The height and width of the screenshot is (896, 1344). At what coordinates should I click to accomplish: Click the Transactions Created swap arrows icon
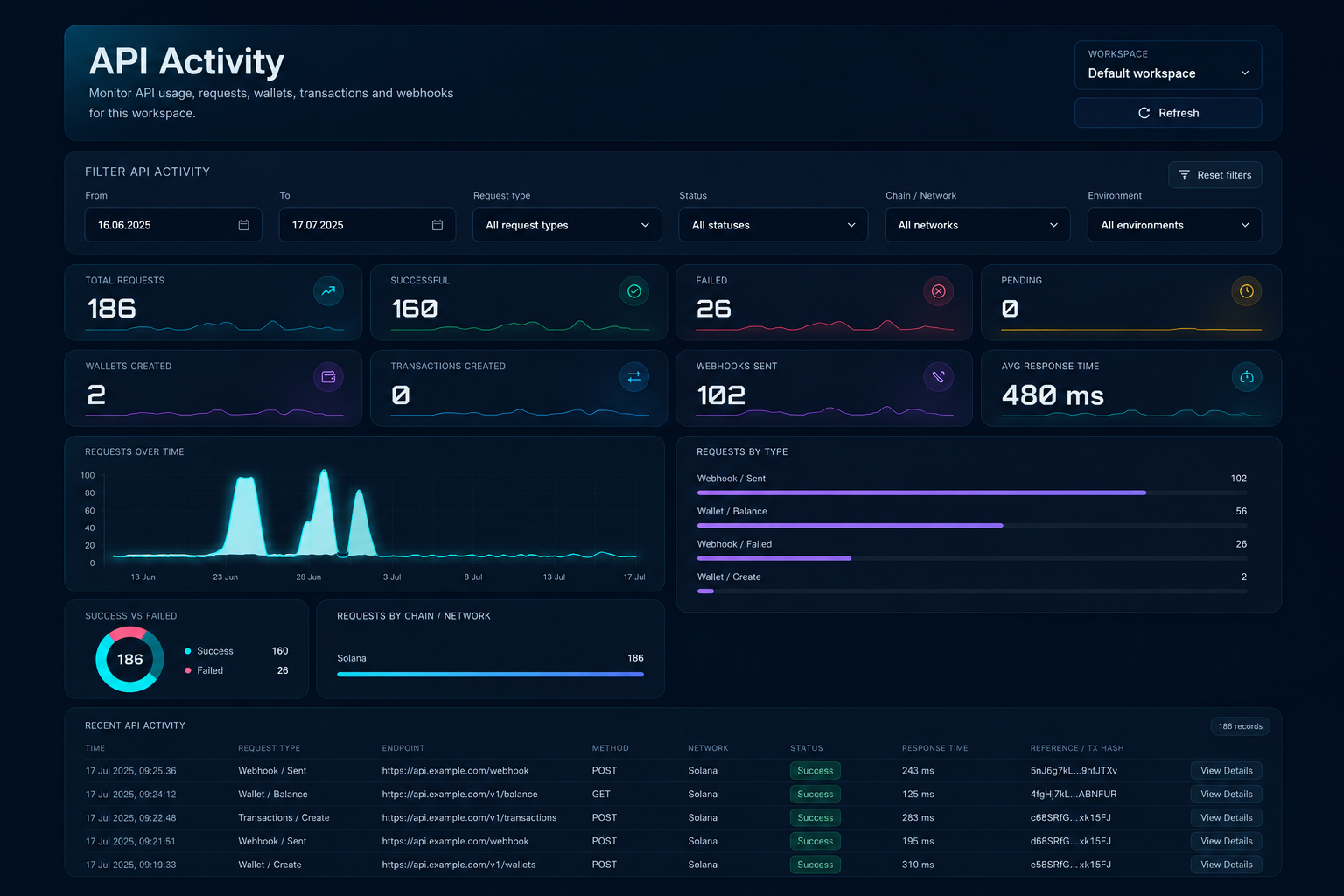[x=634, y=377]
